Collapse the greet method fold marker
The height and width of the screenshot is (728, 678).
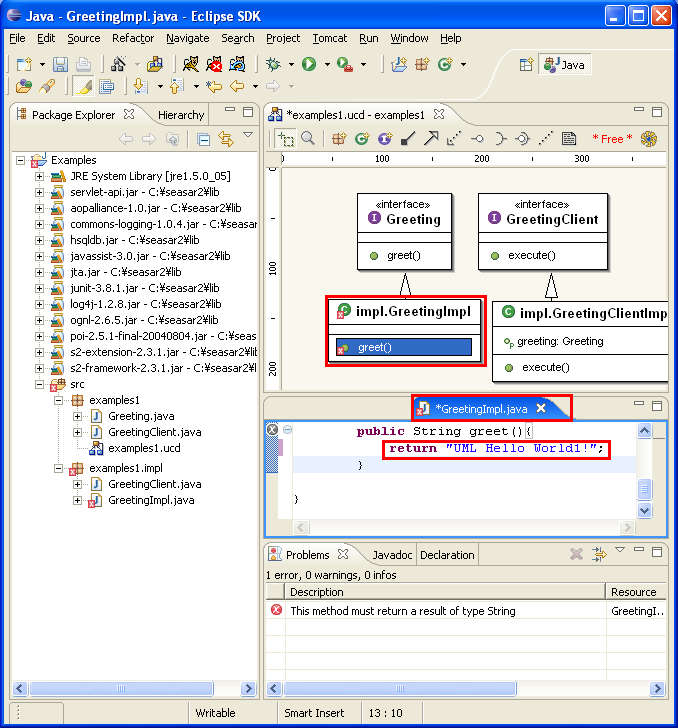288,430
